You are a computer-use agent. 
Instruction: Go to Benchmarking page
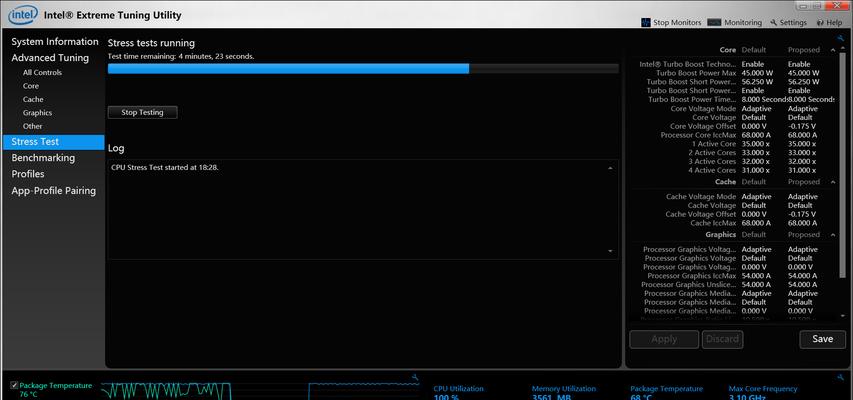click(43, 158)
